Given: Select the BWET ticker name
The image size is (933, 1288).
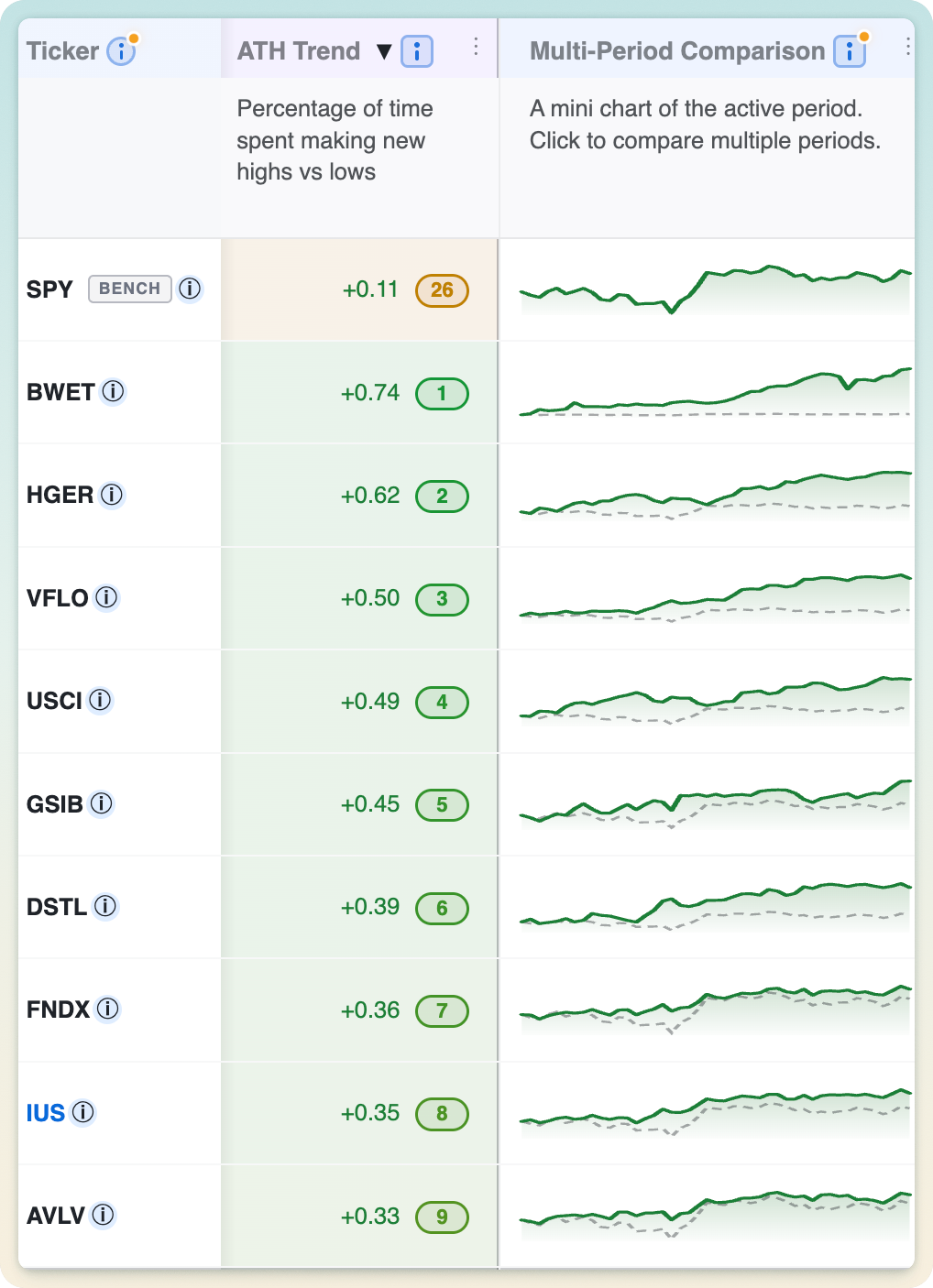Looking at the screenshot, I should coord(60,392).
